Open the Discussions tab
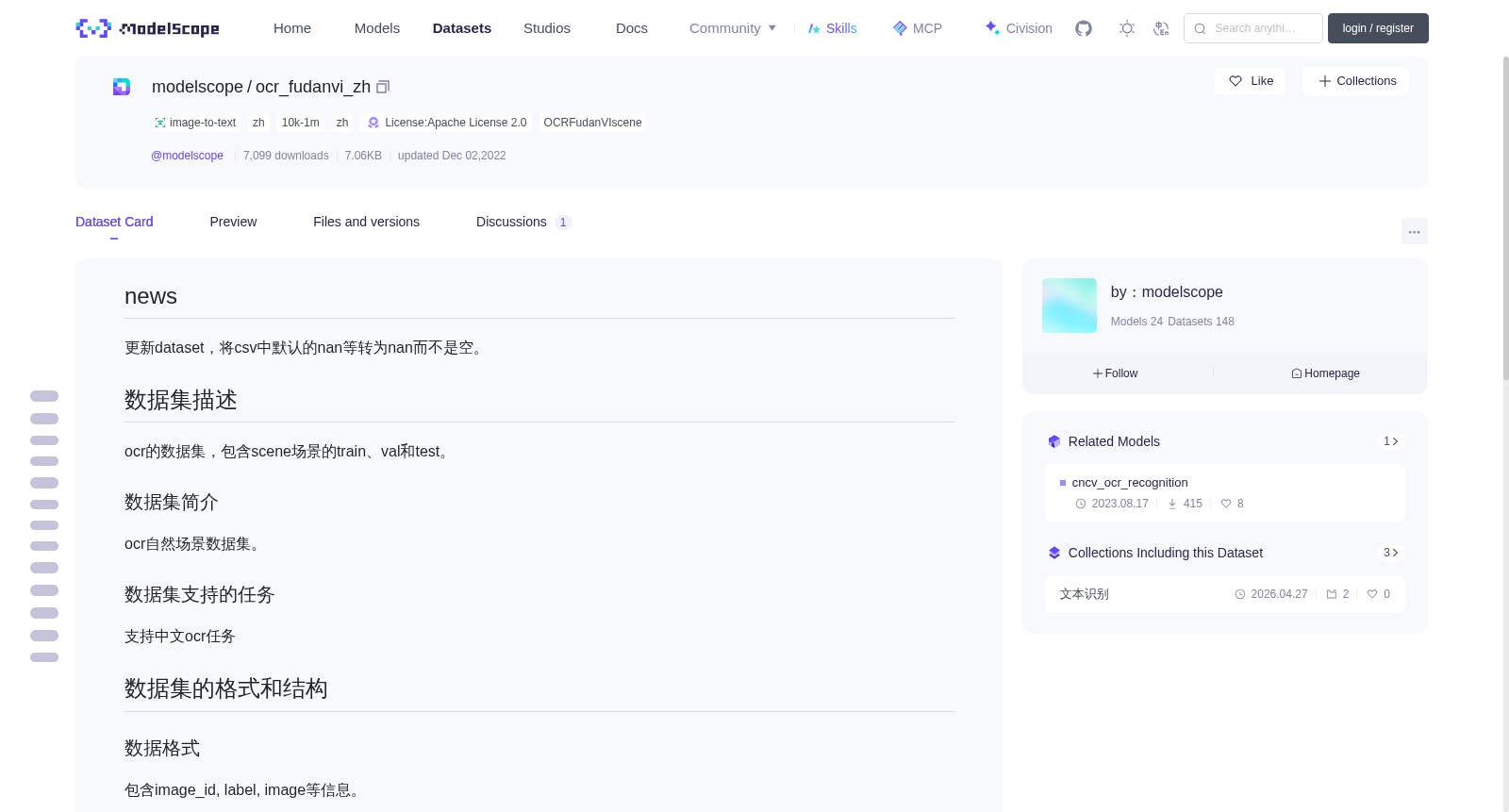Screen dimensions: 1509x812 (x=523, y=222)
